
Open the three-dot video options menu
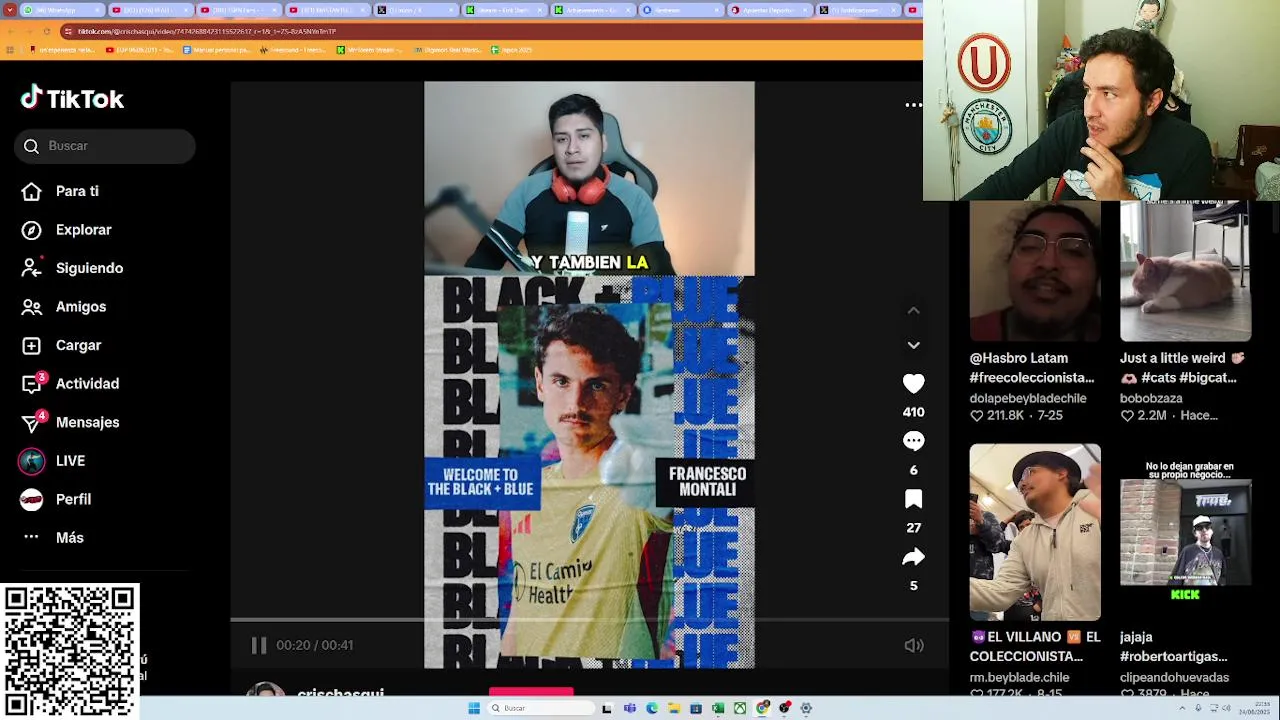tap(913, 105)
